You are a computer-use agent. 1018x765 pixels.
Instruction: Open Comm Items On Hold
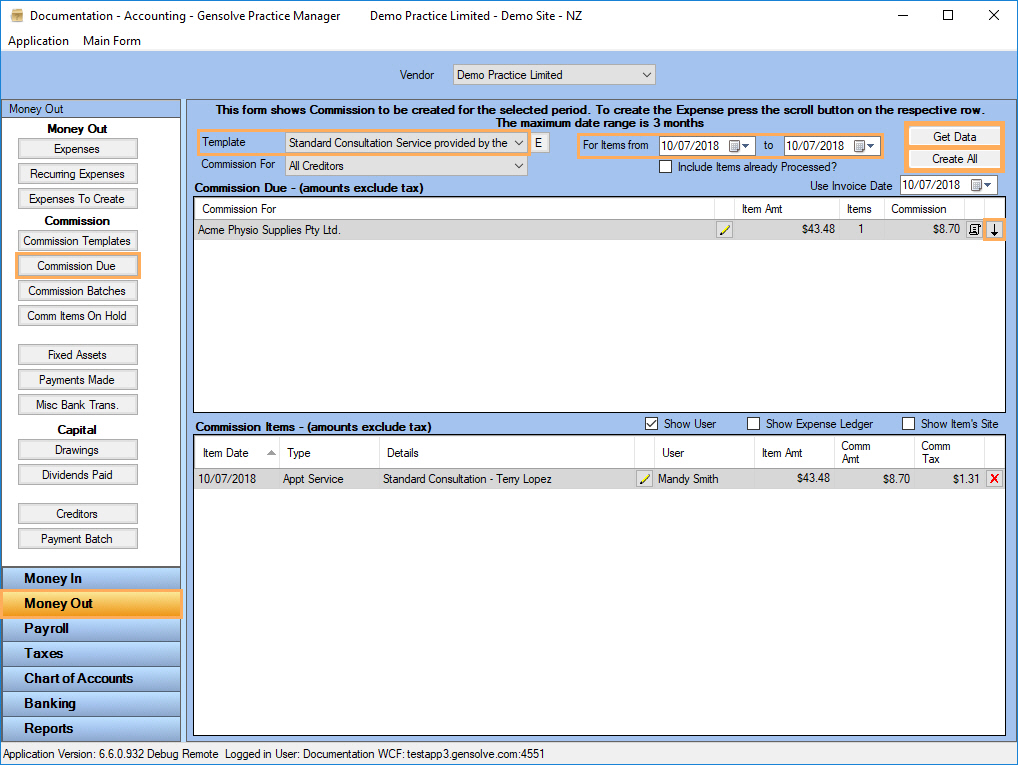coord(77,316)
